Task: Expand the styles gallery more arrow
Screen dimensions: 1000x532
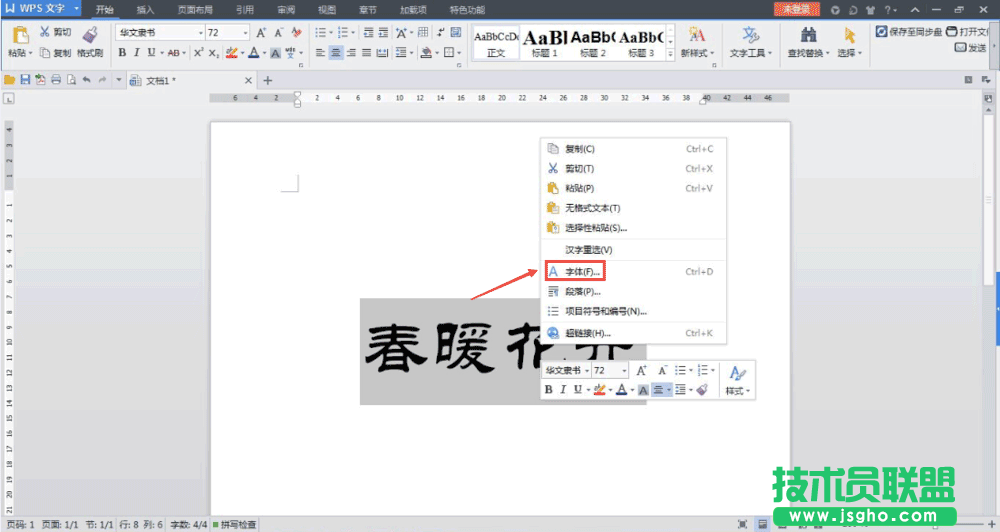Action: (x=670, y=56)
